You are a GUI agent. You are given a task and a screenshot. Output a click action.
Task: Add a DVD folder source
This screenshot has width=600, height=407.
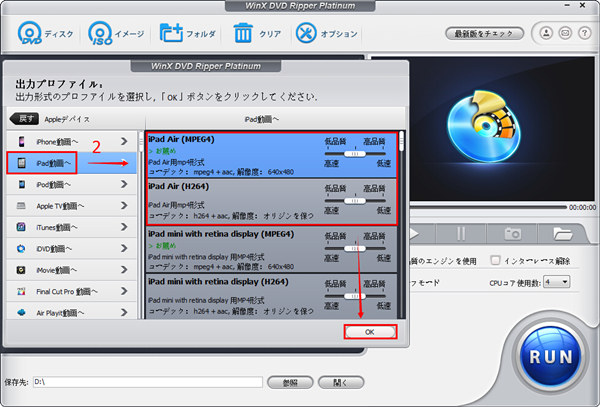pyautogui.click(x=188, y=33)
